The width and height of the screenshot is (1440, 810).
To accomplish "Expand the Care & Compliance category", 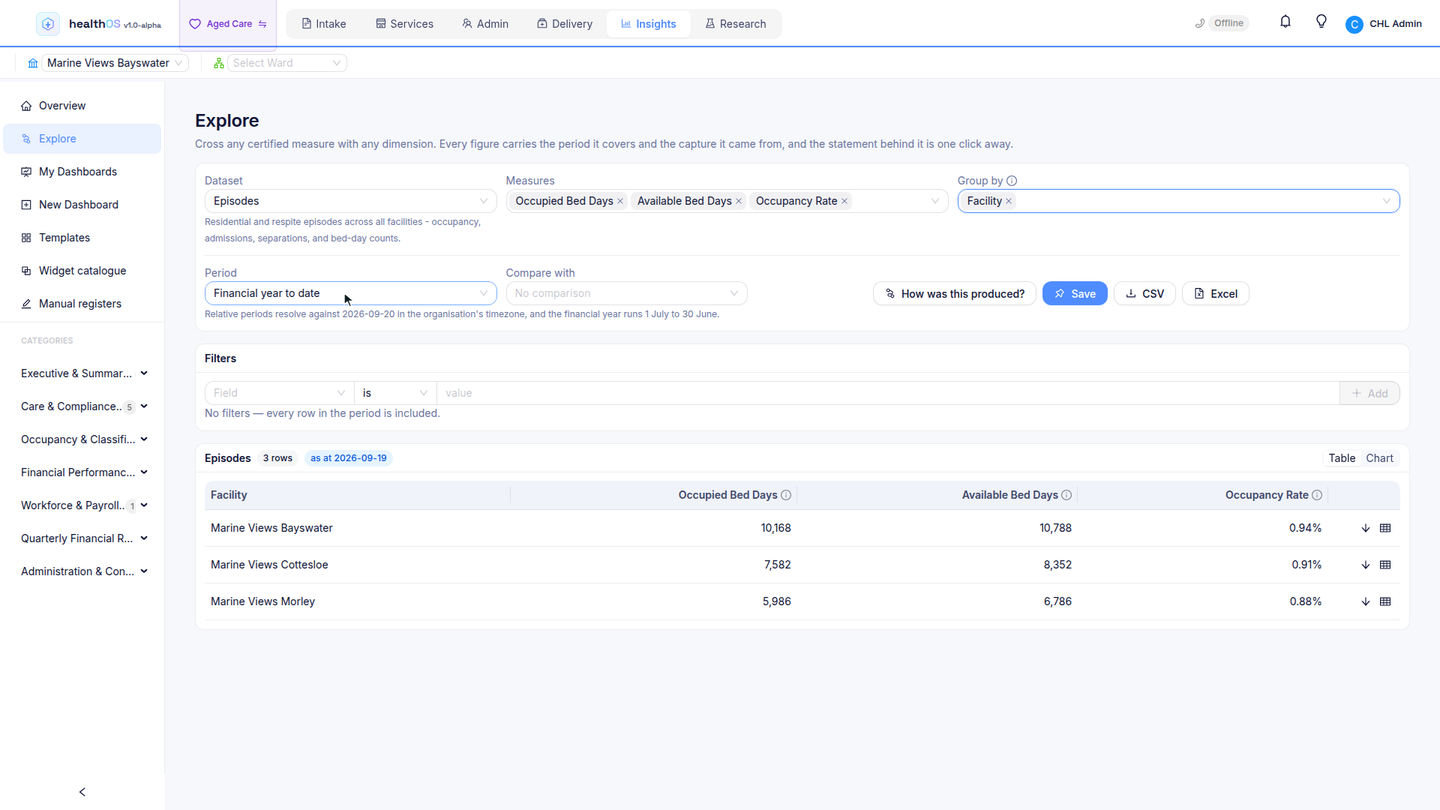I will (x=84, y=406).
